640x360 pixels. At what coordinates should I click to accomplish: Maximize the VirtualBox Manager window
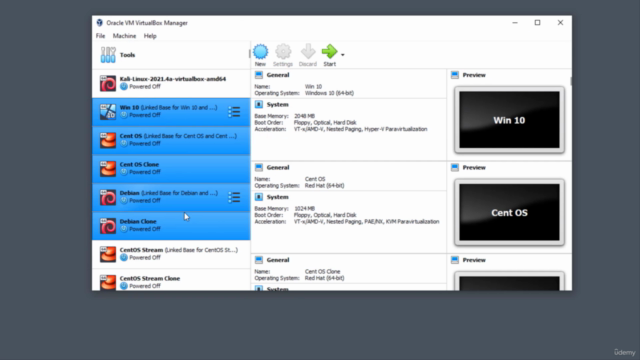pyautogui.click(x=538, y=23)
